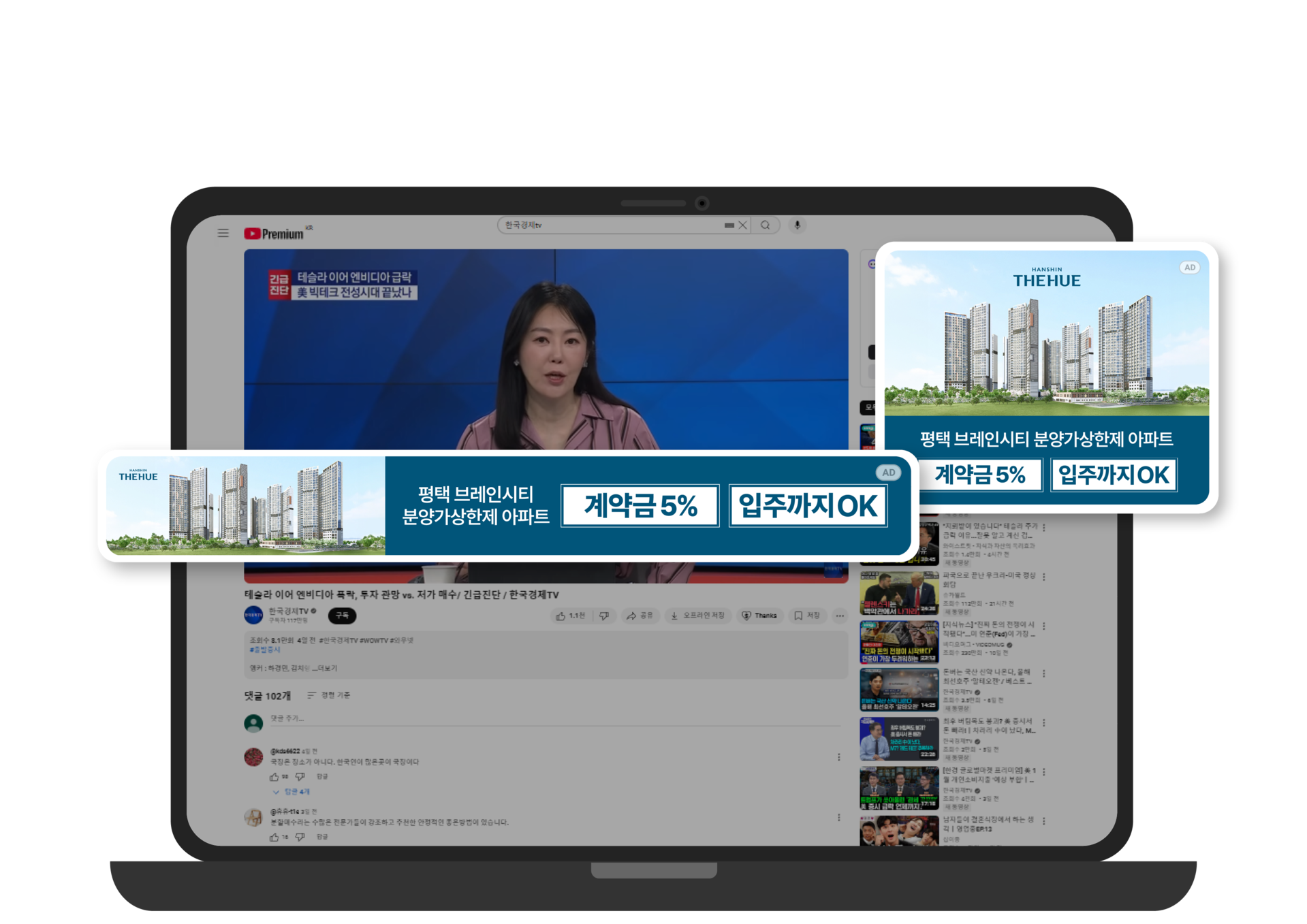
Task: Save the video with 저장
Action: coord(807,616)
